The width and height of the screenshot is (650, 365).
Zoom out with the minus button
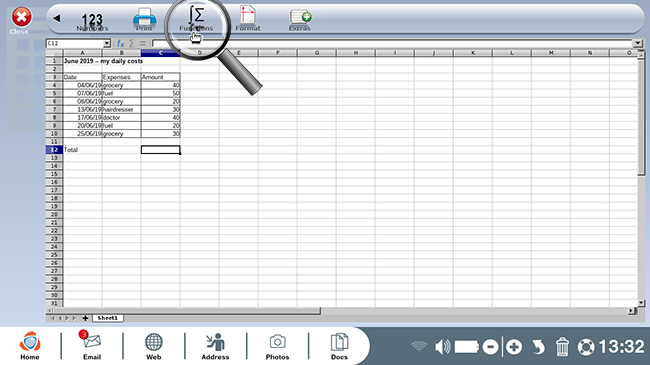pyautogui.click(x=490, y=347)
